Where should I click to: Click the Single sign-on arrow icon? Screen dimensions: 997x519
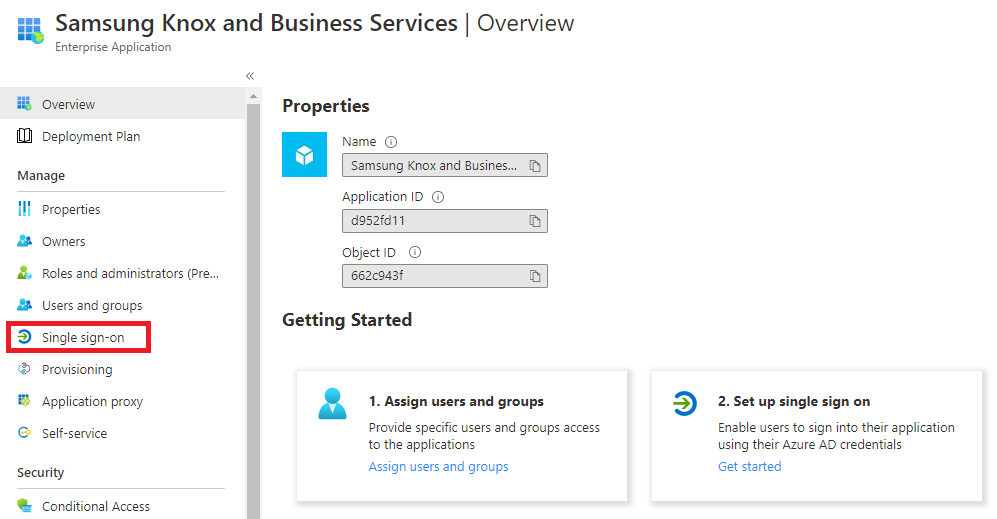[24, 336]
